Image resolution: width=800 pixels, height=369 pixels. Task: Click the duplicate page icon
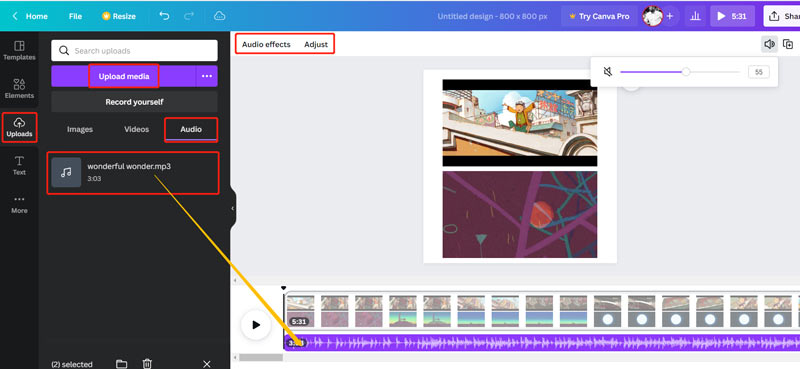point(788,44)
